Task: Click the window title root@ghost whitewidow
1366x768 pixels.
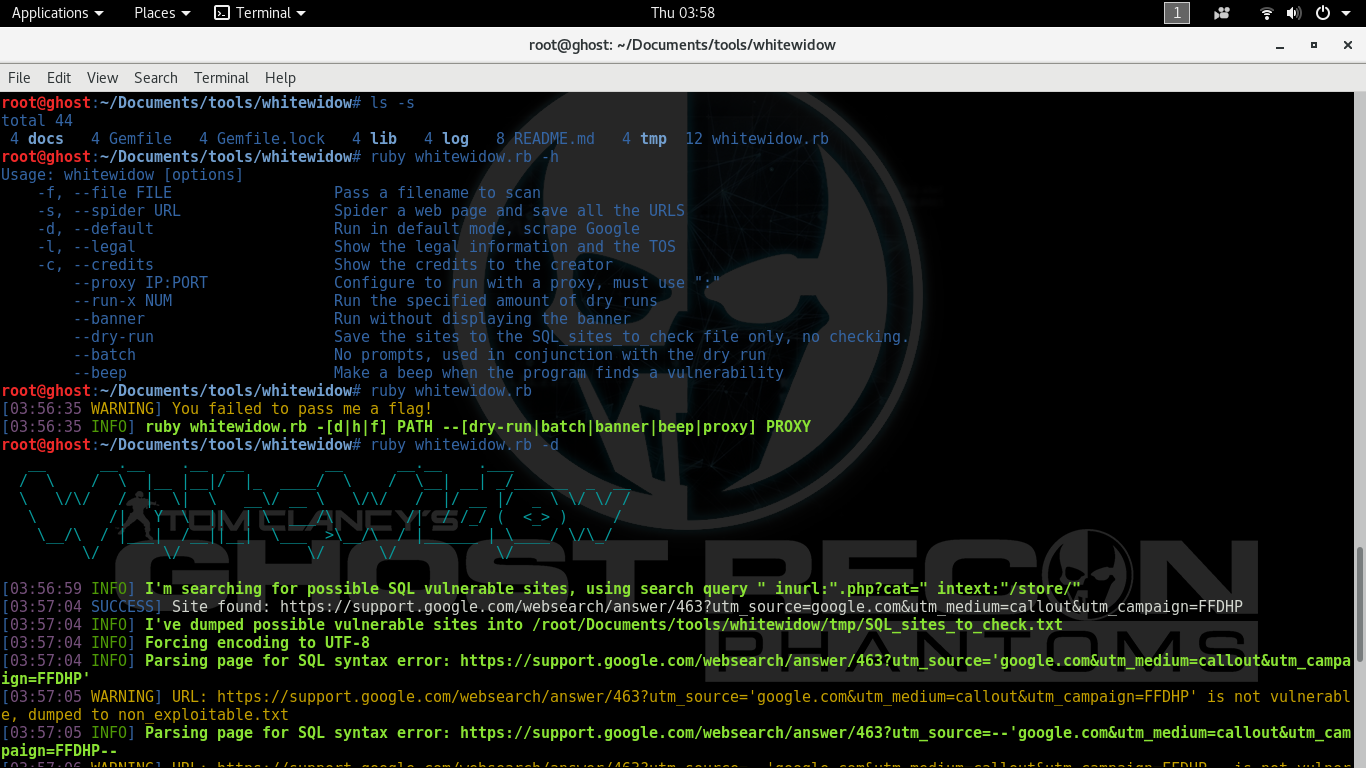Action: (682, 45)
